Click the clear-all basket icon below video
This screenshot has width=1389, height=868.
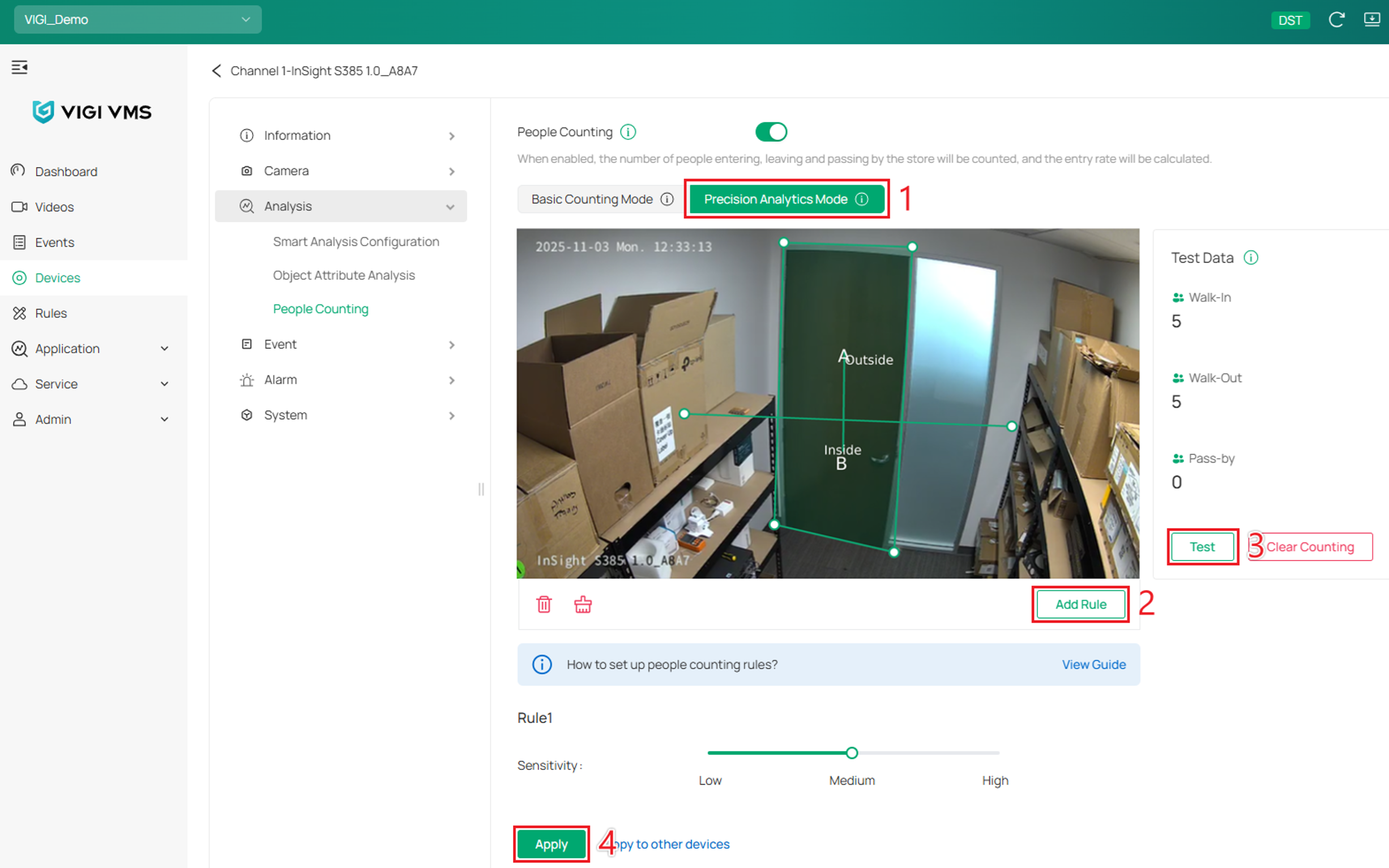(x=583, y=604)
